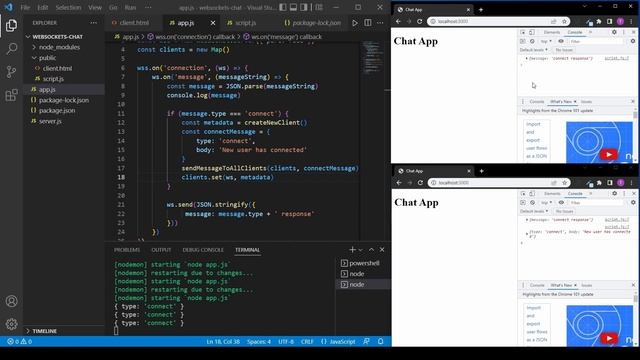Screen dimensions: 640x360
Task: Open client.html in the Explorer tree
Action: 57,69
